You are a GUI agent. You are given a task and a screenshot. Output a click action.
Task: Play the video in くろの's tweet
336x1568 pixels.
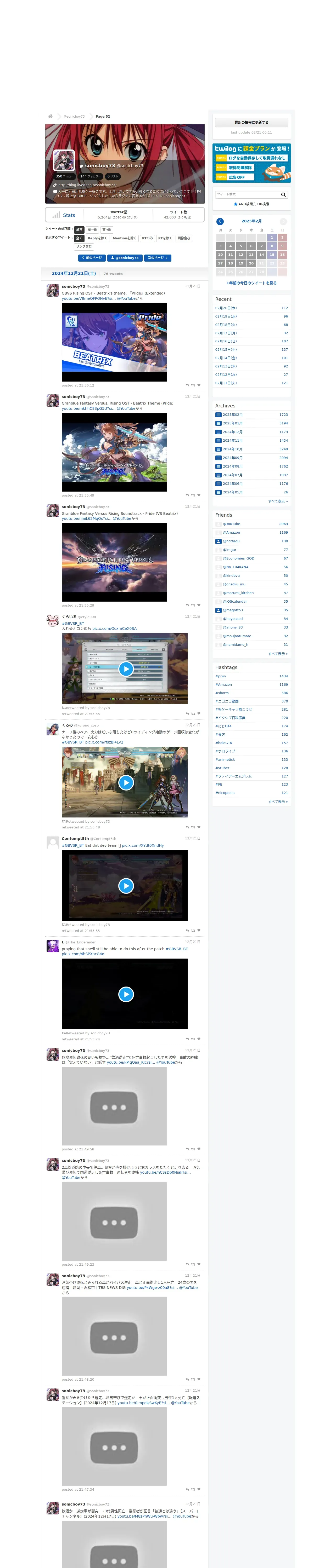pyautogui.click(x=126, y=782)
